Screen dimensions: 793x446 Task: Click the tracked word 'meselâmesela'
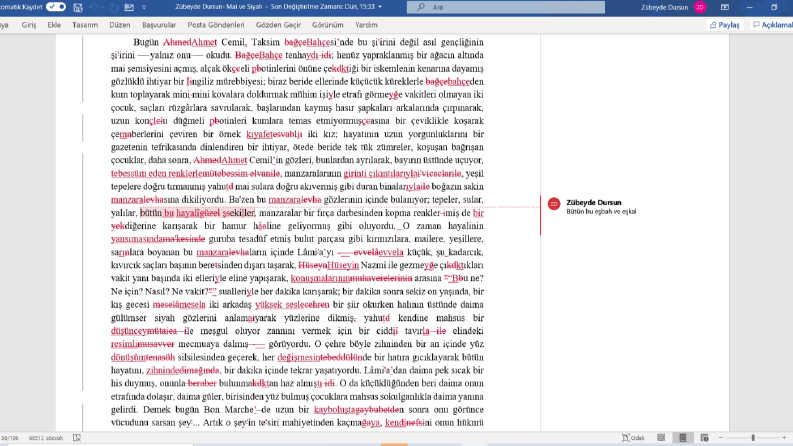179,304
